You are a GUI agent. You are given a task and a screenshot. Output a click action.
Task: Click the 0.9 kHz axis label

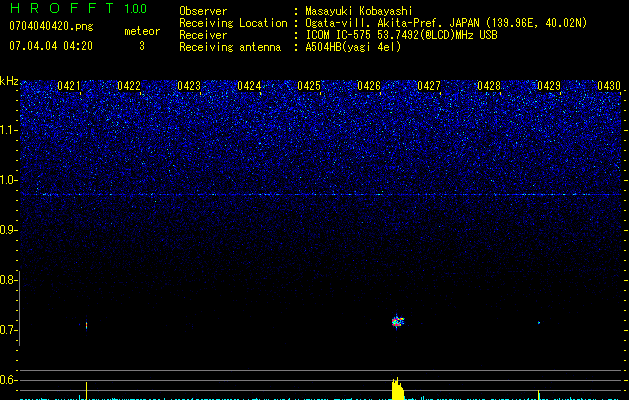pos(9,230)
